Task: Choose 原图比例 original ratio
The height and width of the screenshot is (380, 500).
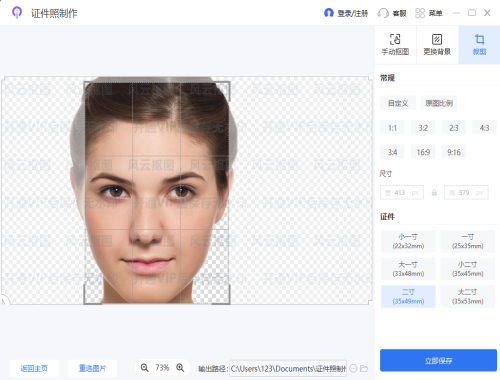Action: coord(439,103)
